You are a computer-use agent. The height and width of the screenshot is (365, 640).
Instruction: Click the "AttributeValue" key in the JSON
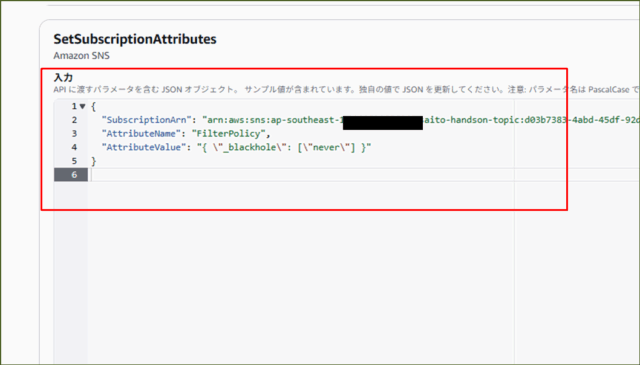tap(143, 147)
